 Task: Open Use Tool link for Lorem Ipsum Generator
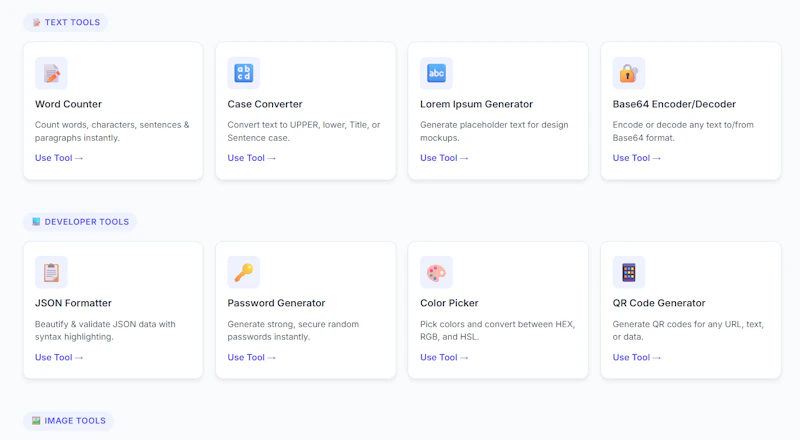click(x=444, y=158)
